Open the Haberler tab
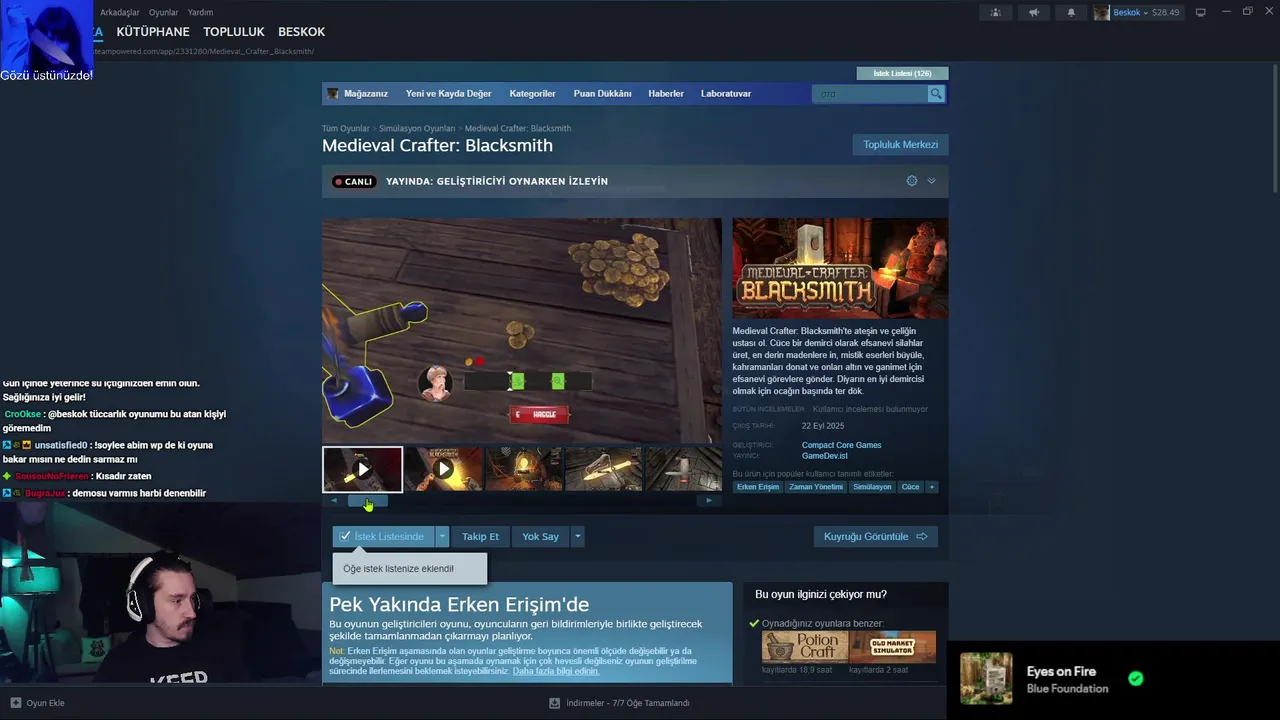 point(666,94)
